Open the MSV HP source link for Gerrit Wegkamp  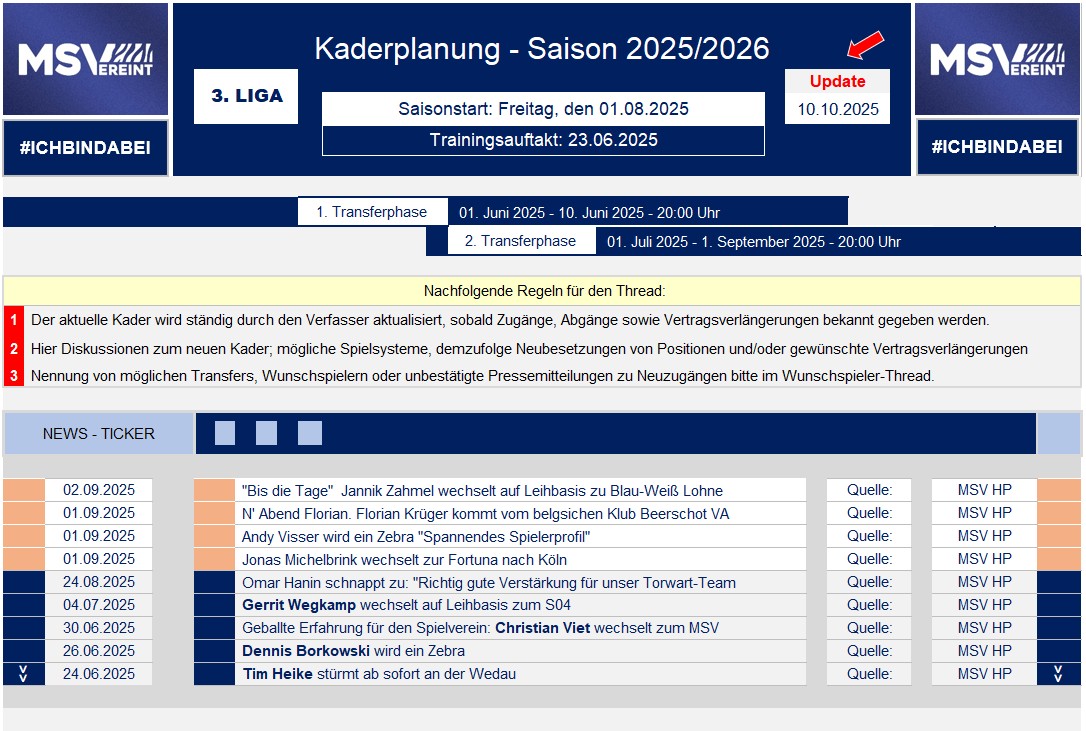click(x=983, y=604)
